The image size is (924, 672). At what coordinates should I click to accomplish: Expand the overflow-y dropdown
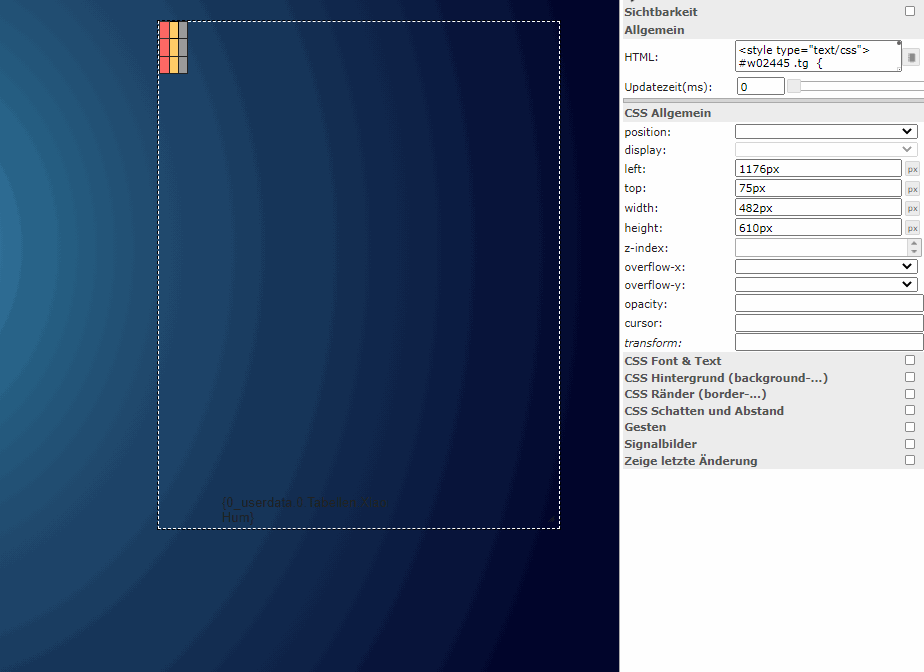click(x=826, y=284)
